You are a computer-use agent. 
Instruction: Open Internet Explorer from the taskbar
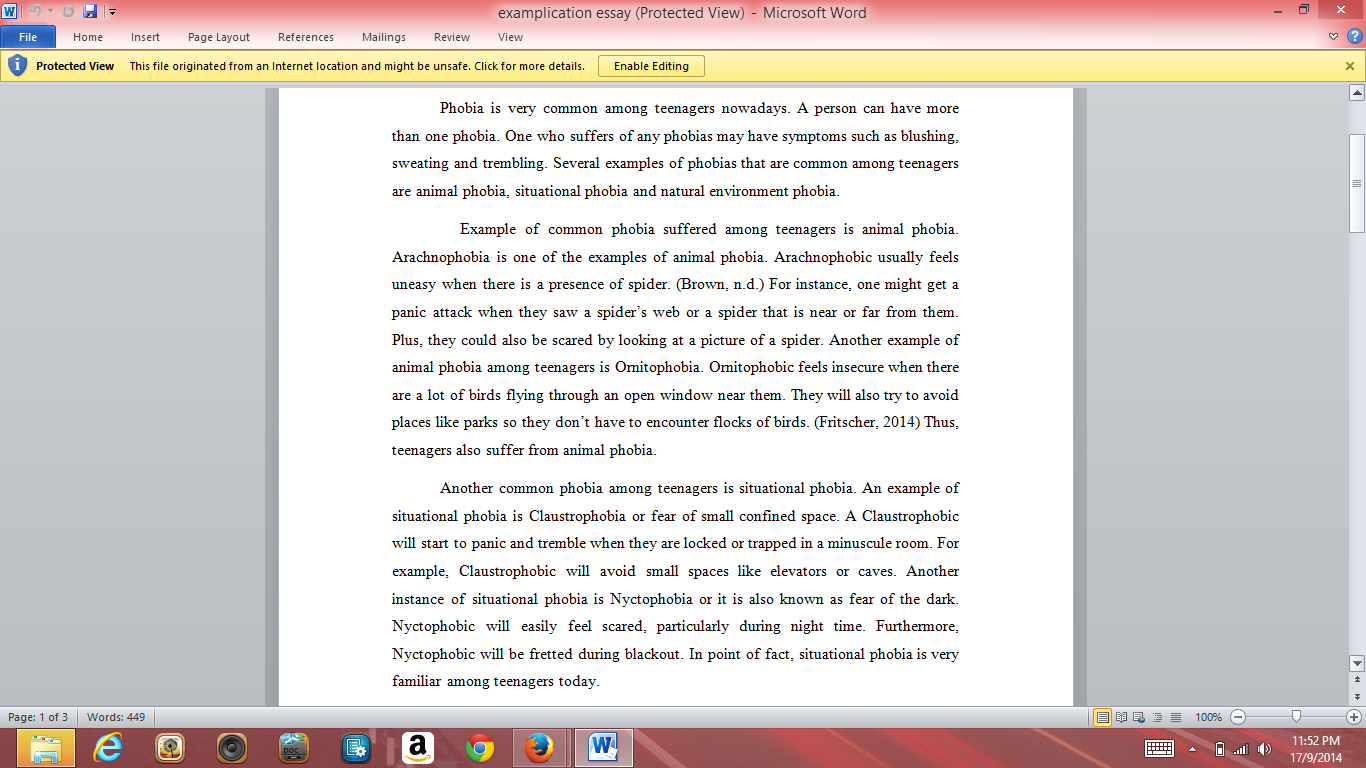[x=108, y=748]
